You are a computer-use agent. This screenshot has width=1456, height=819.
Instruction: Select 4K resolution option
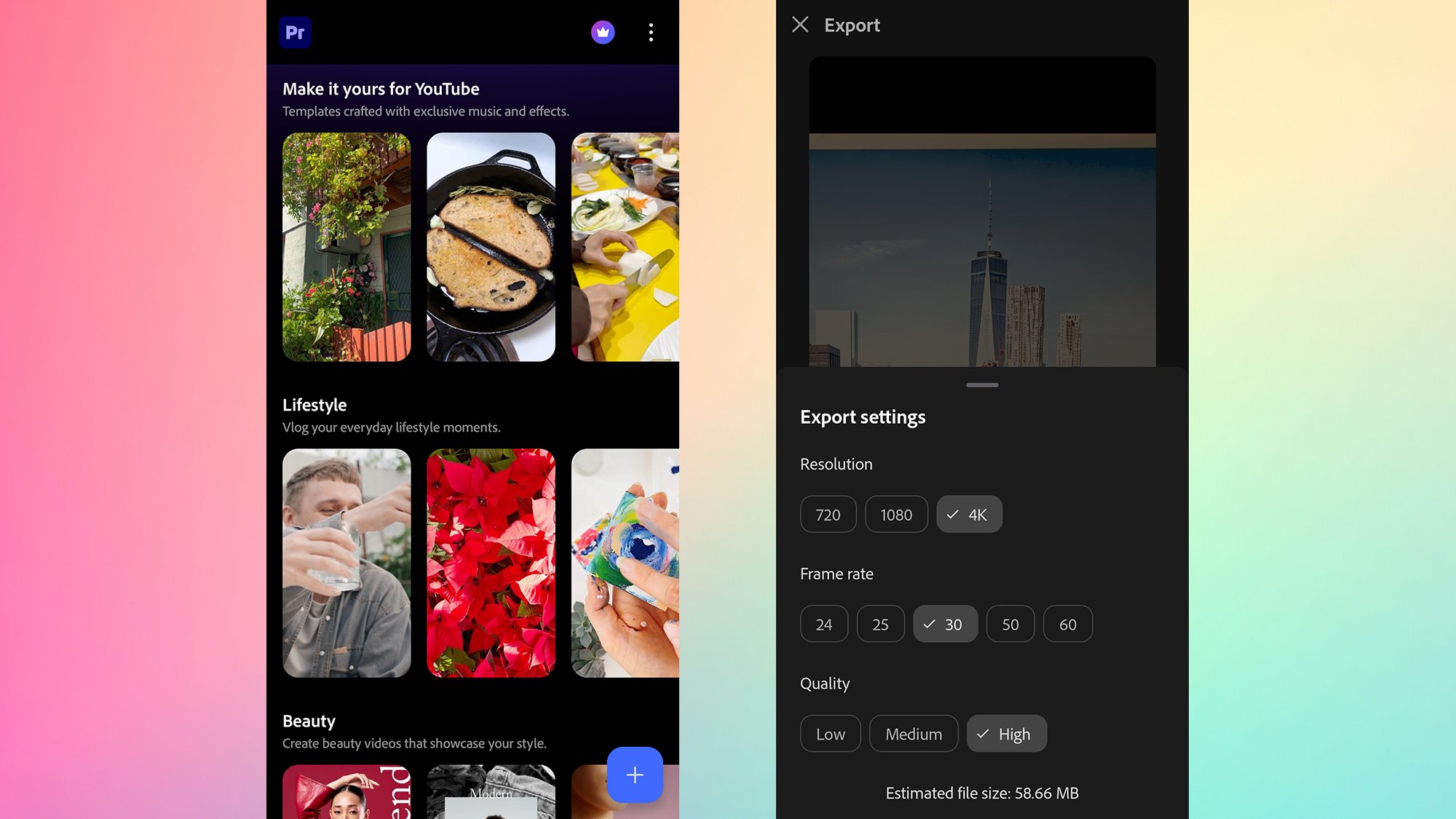click(x=969, y=514)
